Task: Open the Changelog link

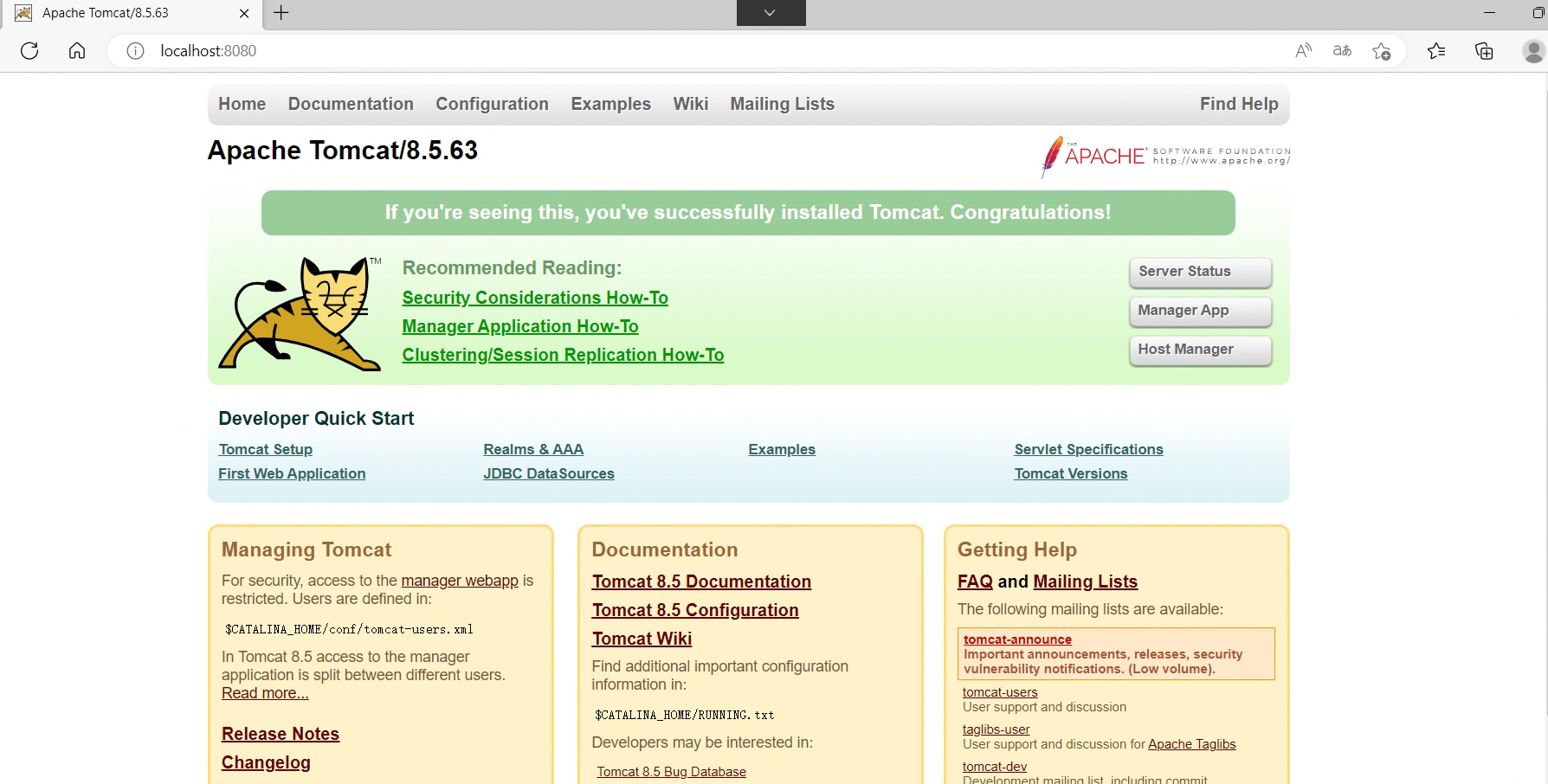Action: (x=266, y=762)
